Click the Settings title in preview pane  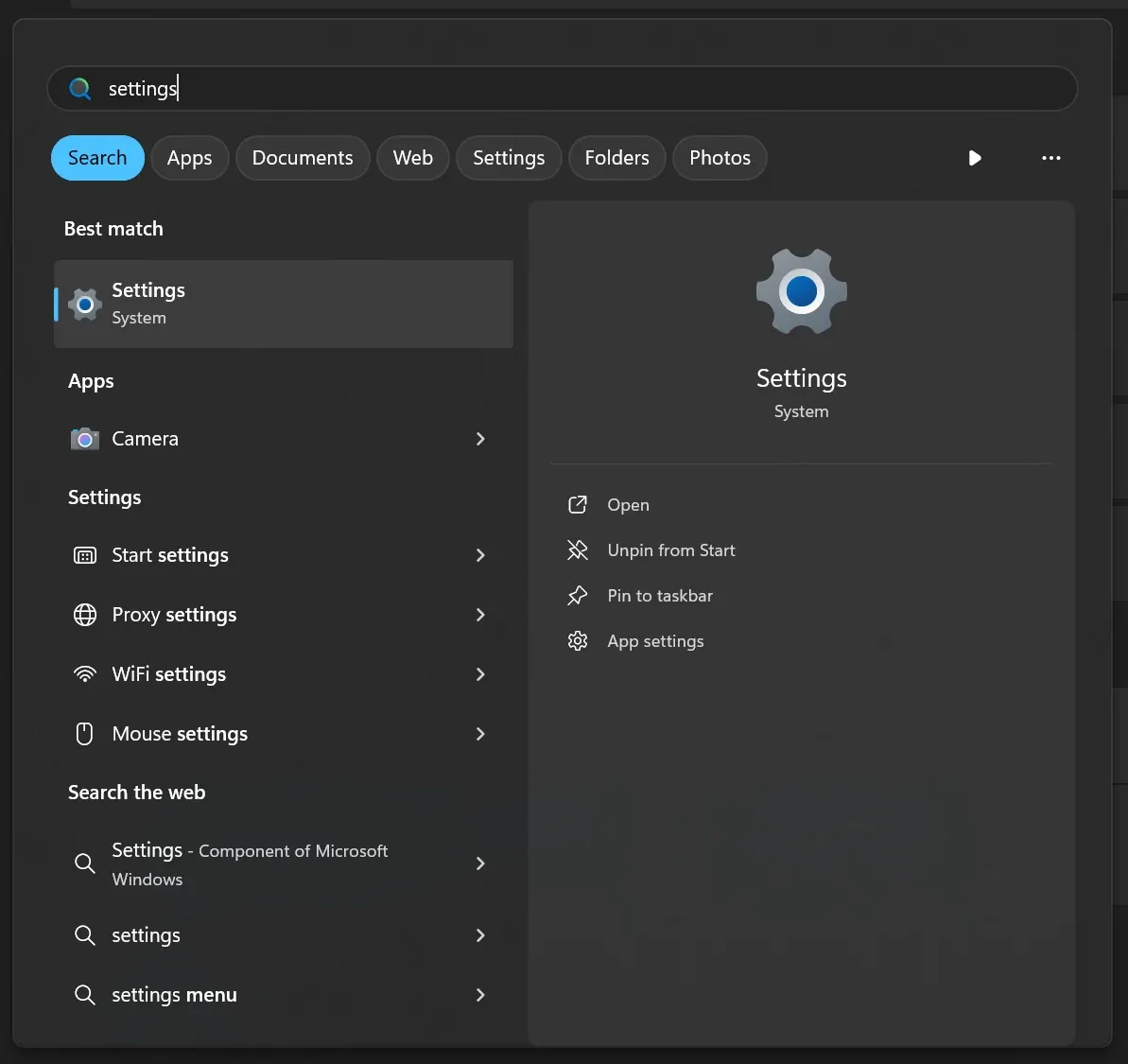(802, 378)
